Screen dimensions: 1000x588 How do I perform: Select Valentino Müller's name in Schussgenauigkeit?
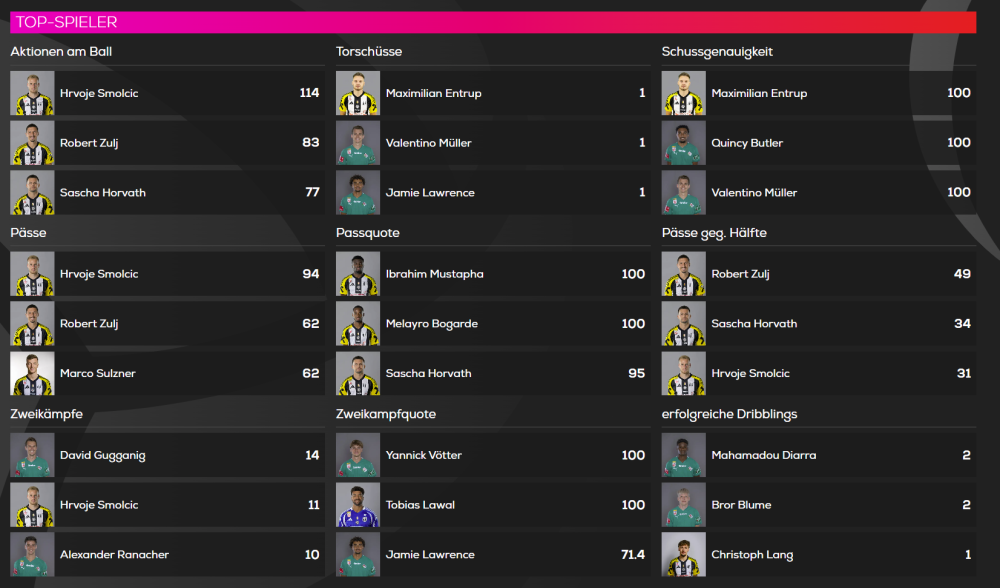(x=754, y=193)
